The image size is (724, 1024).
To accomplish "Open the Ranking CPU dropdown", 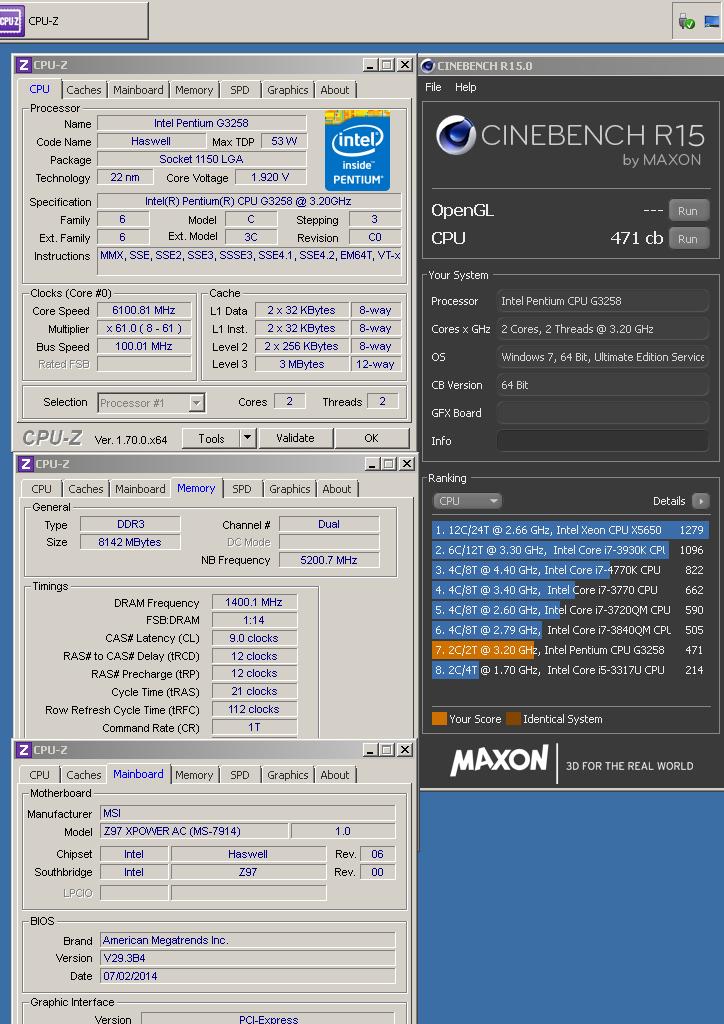I will pos(466,501).
